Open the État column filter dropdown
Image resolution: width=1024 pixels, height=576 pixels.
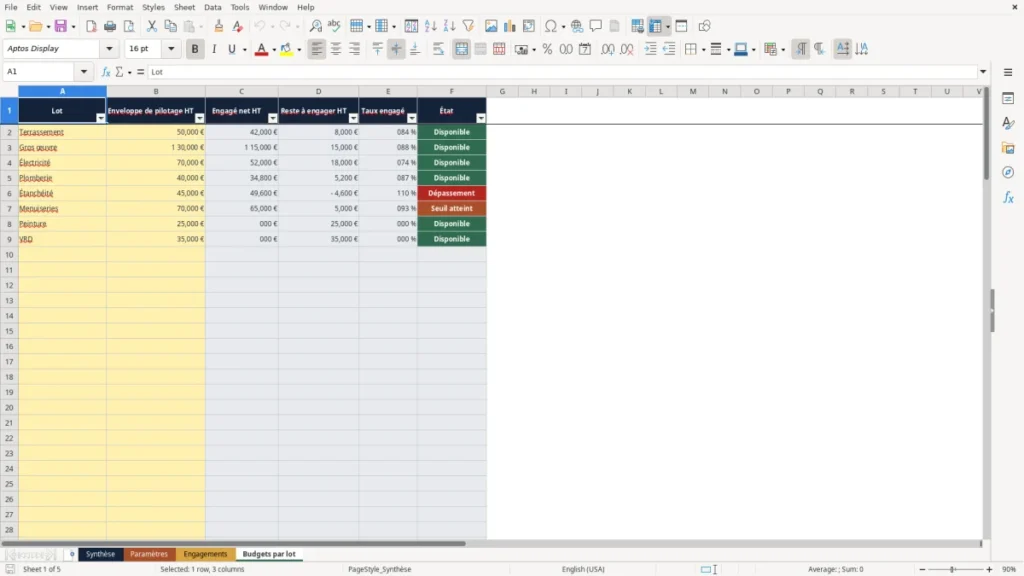click(481, 118)
